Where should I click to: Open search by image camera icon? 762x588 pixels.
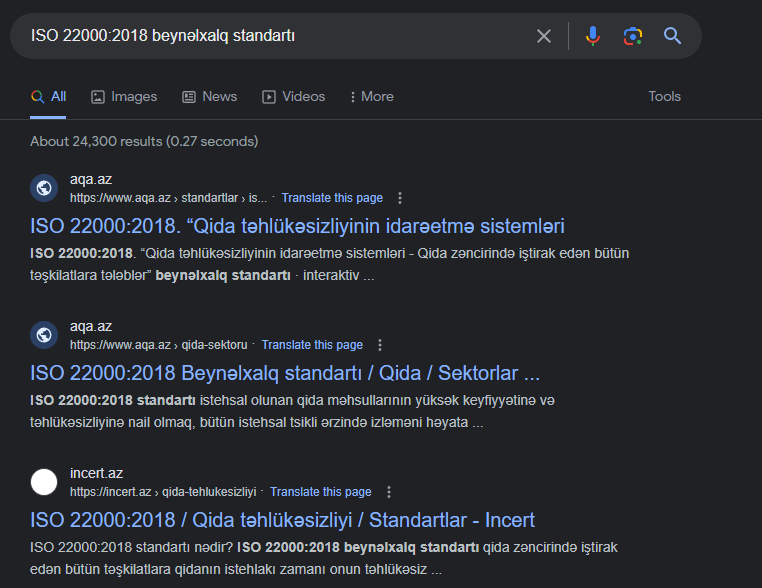(x=633, y=36)
